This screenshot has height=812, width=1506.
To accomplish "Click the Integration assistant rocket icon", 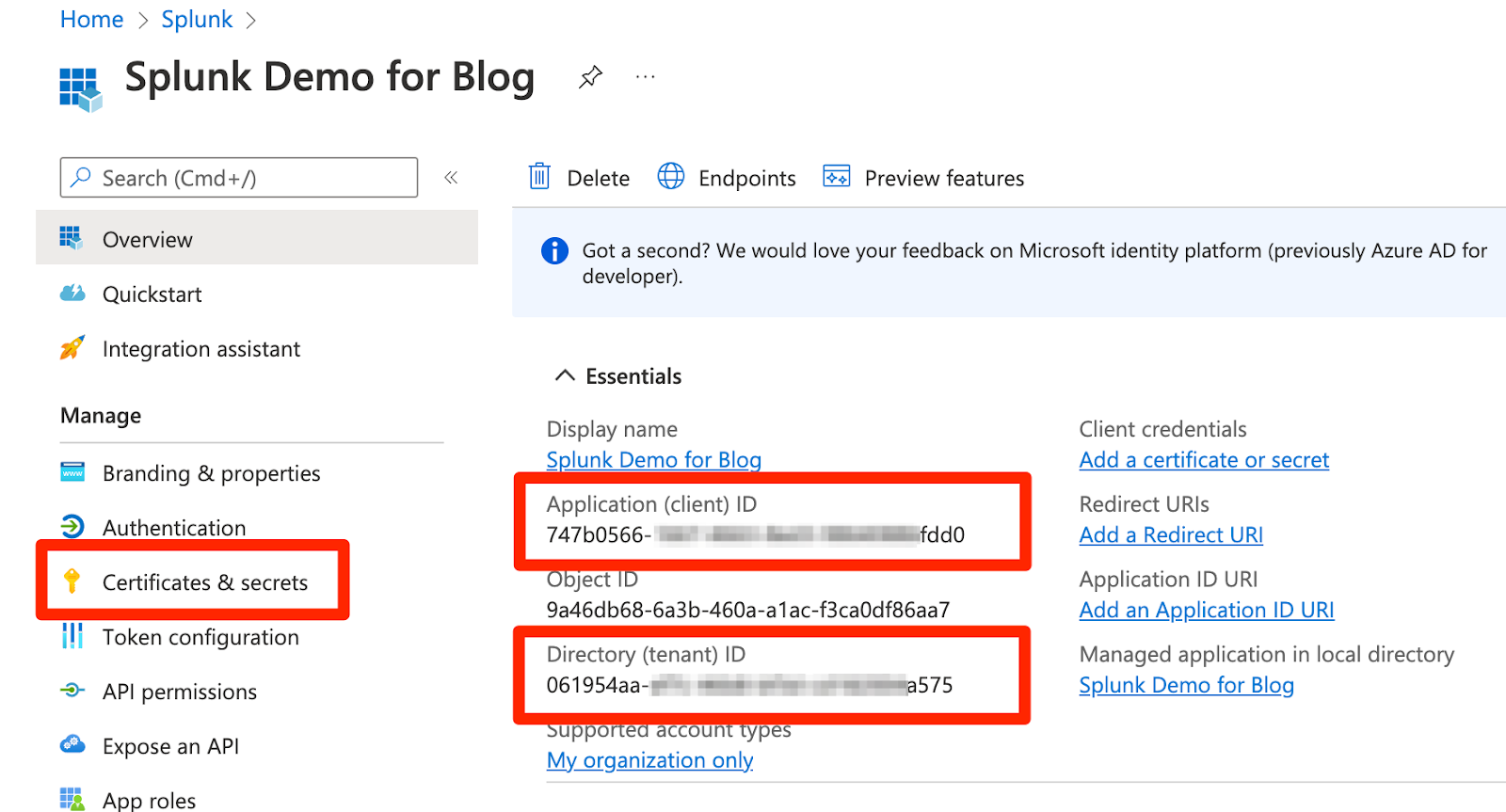I will click(x=72, y=347).
